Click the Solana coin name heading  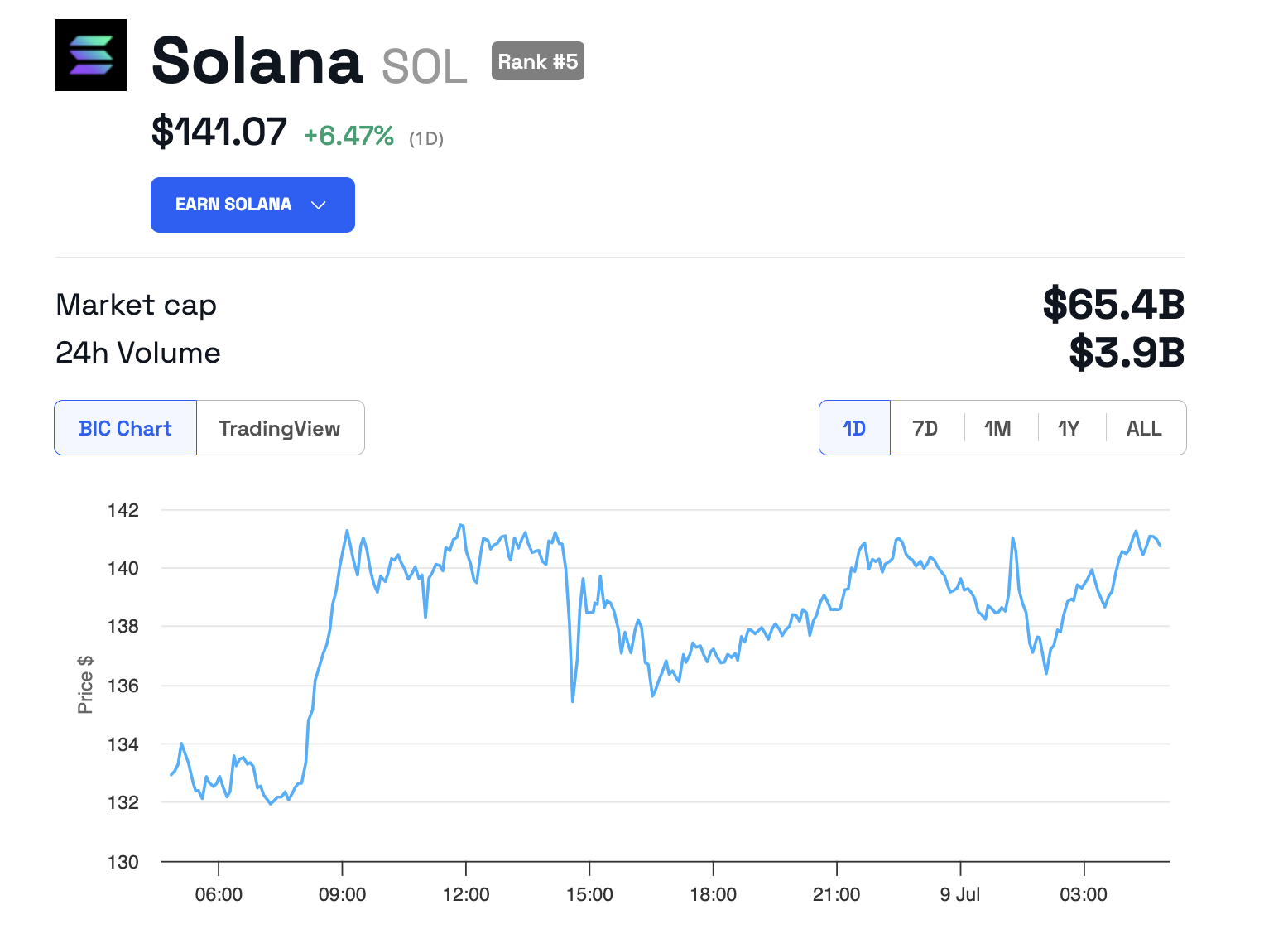[x=257, y=61]
